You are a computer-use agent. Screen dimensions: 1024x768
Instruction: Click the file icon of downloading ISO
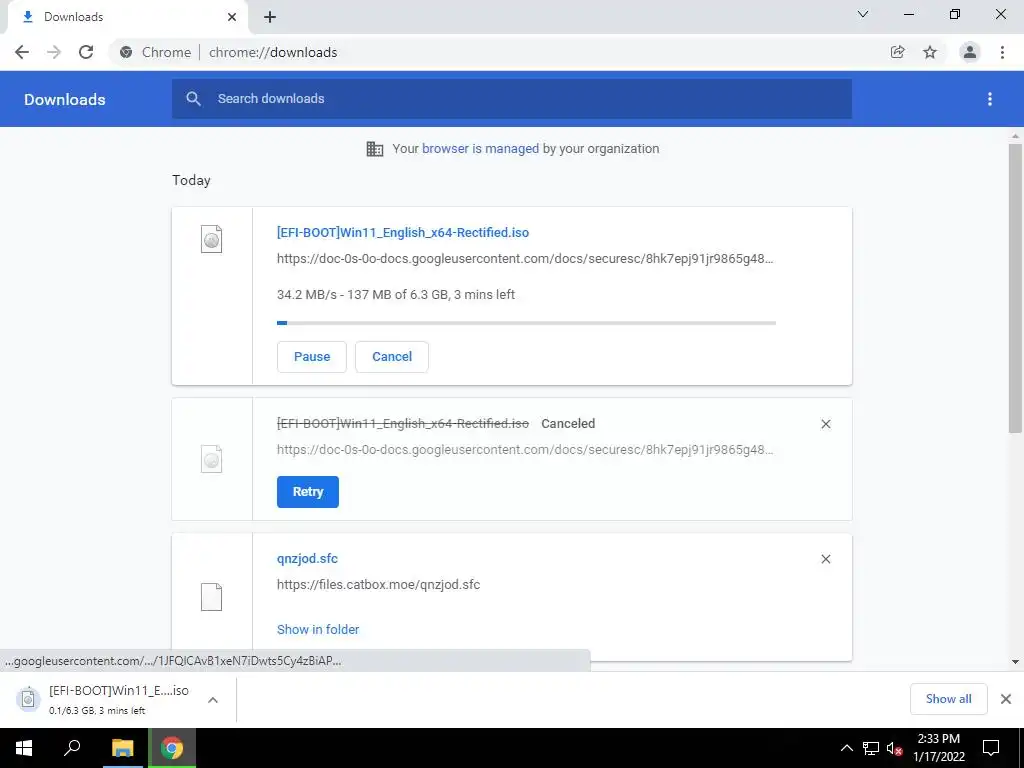click(212, 239)
